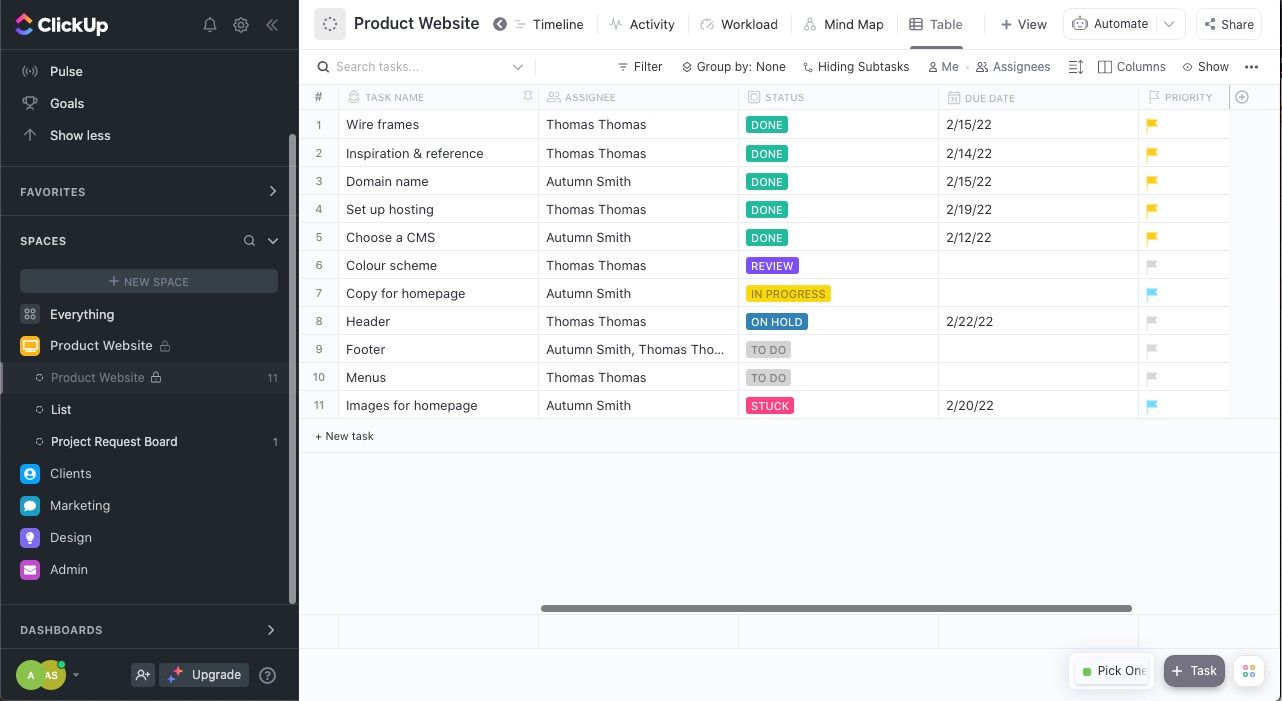
Task: Click the Priority column header
Action: tap(1180, 97)
